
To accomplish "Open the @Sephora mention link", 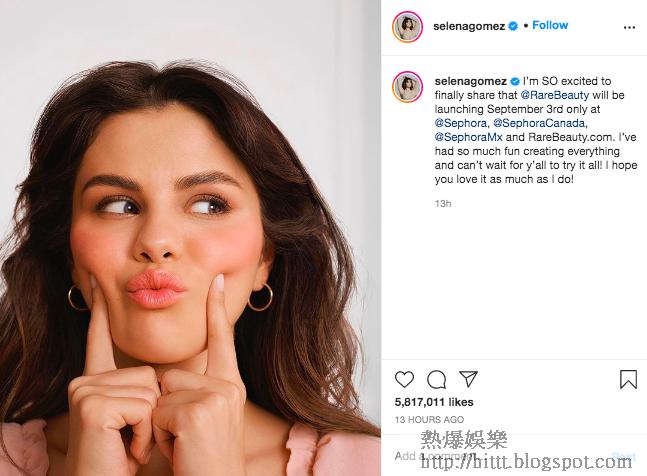I will point(460,123).
